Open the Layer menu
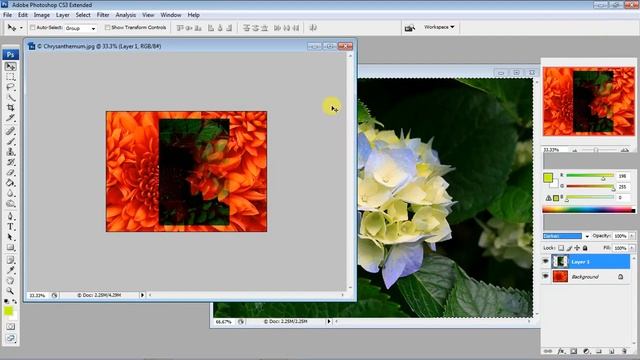Viewport: 640px width, 360px height. pos(62,15)
